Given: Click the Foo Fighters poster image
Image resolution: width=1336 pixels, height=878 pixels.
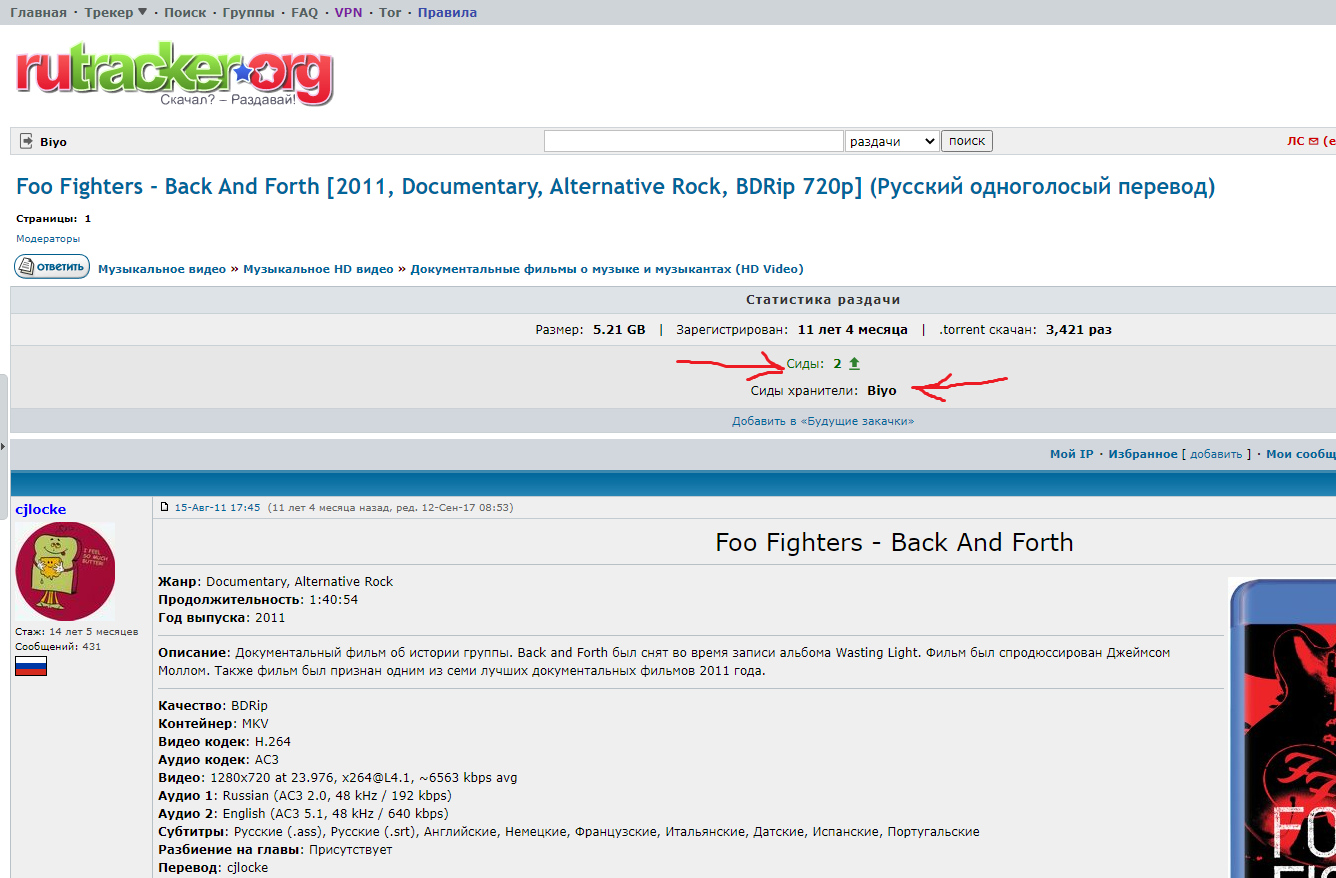Looking at the screenshot, I should [x=1282, y=728].
